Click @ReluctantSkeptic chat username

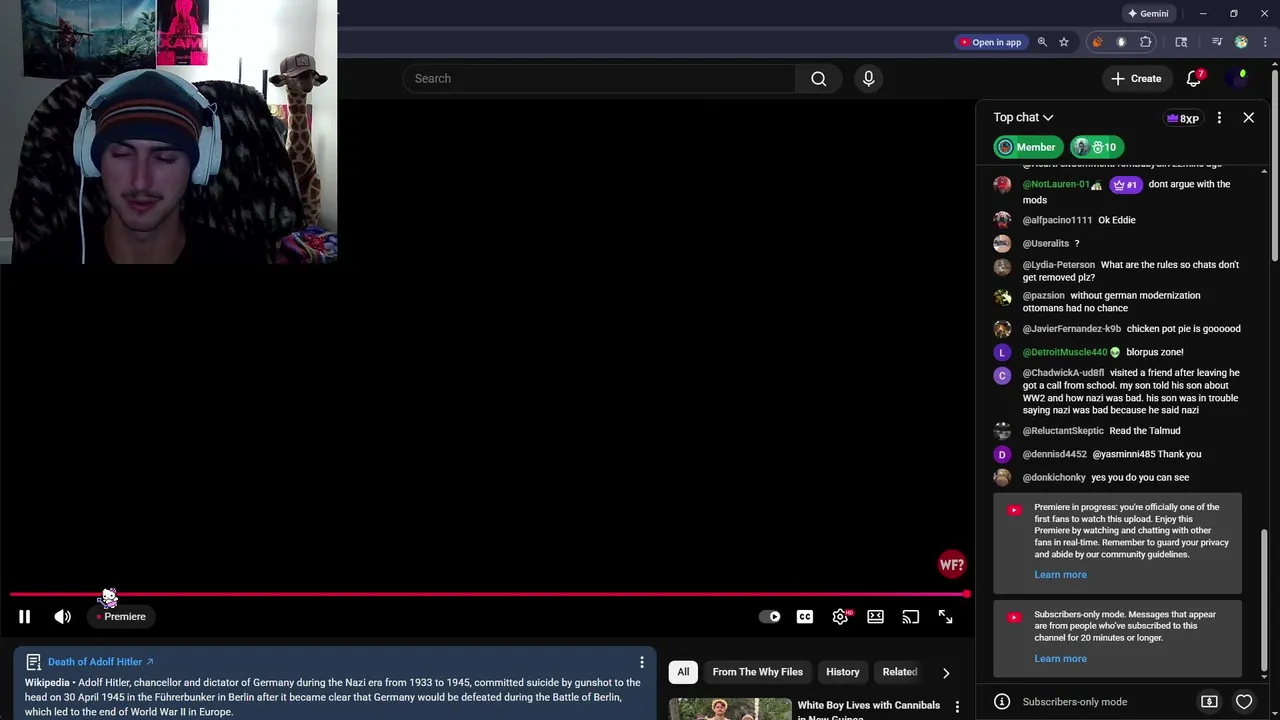coord(1063,431)
